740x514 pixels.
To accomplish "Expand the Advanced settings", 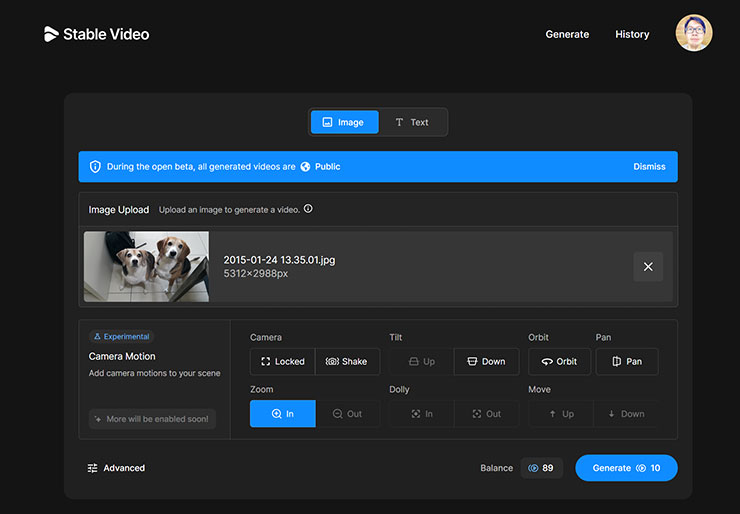I will coord(116,468).
